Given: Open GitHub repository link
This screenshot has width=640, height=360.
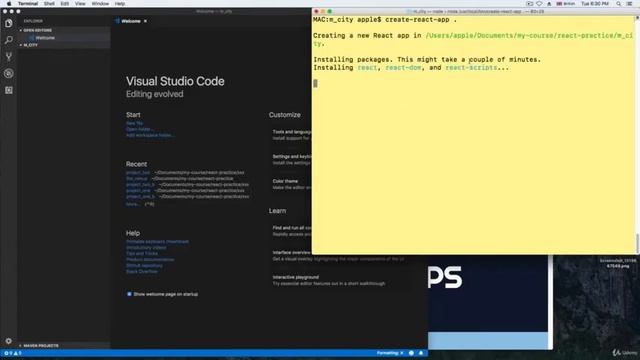Looking at the screenshot, I should pyautogui.click(x=144, y=266).
